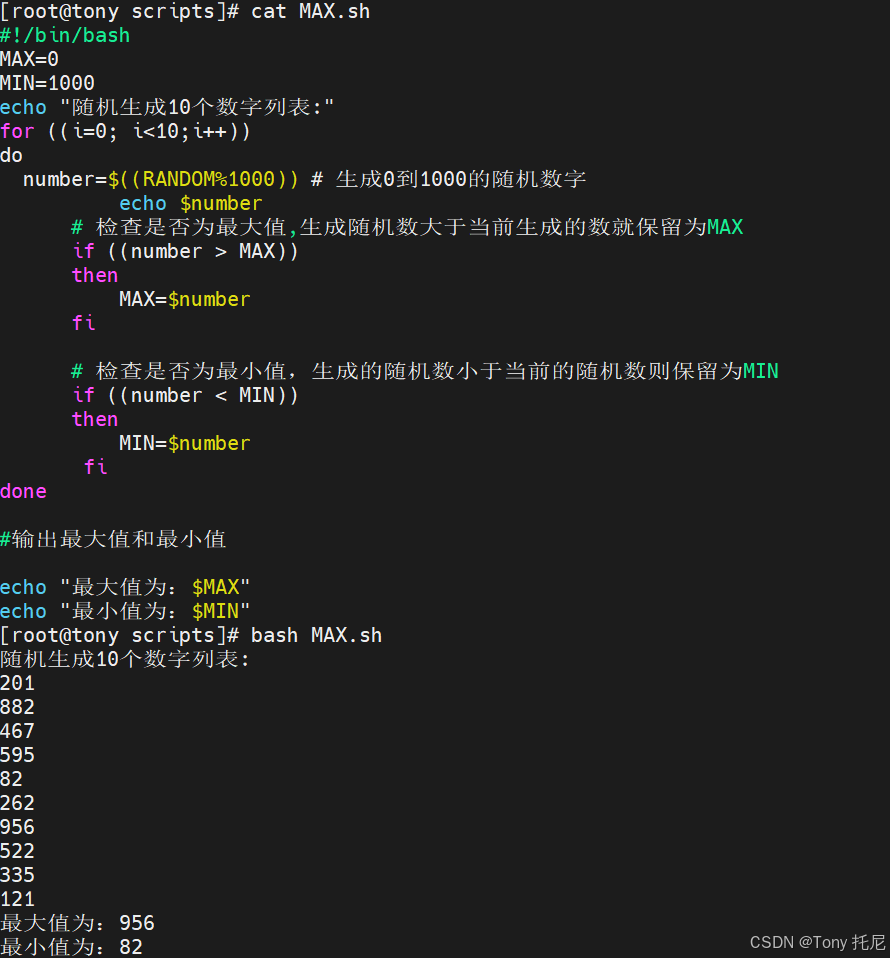
Task: Click the output number 262
Action: [x=18, y=803]
